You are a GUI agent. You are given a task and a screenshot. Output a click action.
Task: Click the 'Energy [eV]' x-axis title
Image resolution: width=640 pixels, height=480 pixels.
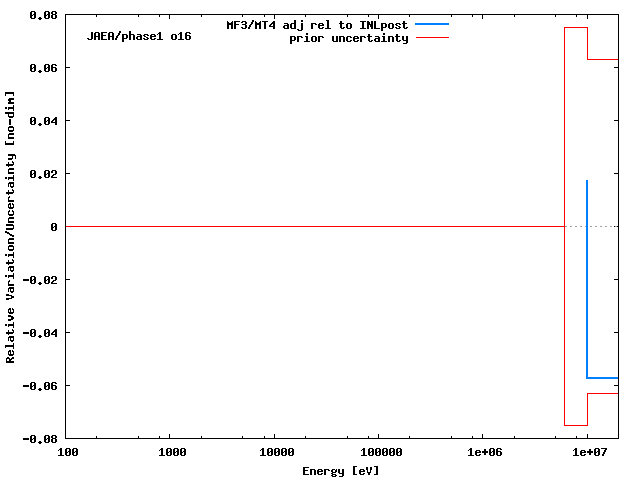click(340, 470)
